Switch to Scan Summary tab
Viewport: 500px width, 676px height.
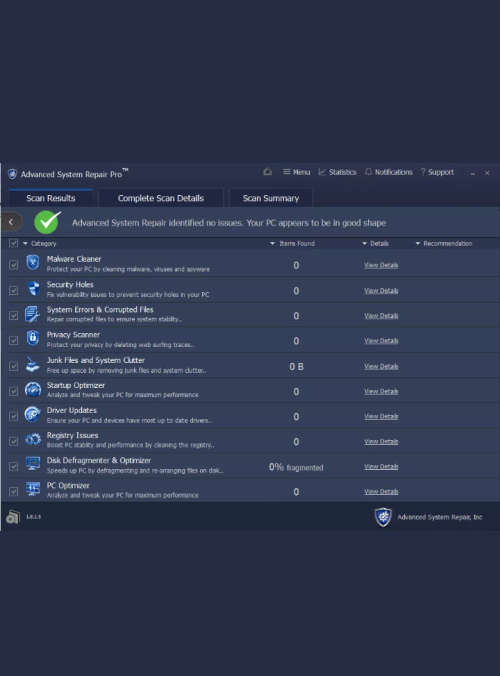(271, 198)
